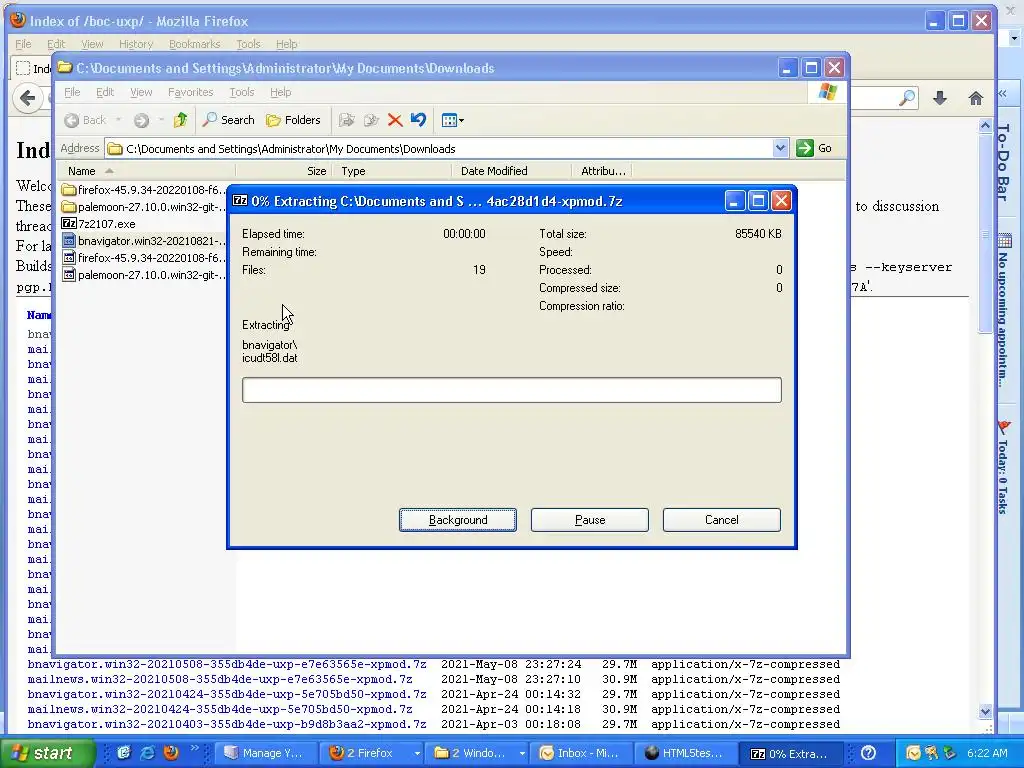Click the help question mark icon on taskbar
Image resolution: width=1024 pixels, height=768 pixels.
[x=868, y=753]
